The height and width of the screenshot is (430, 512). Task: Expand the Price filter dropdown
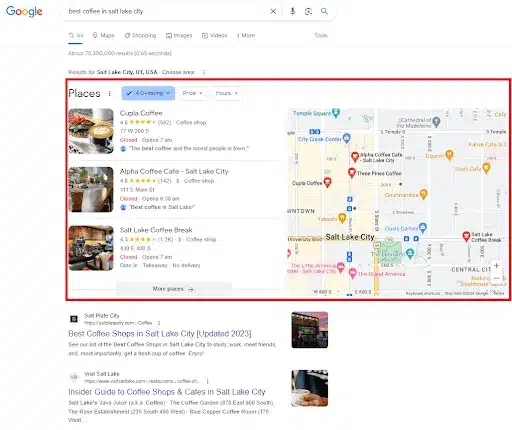(x=192, y=93)
